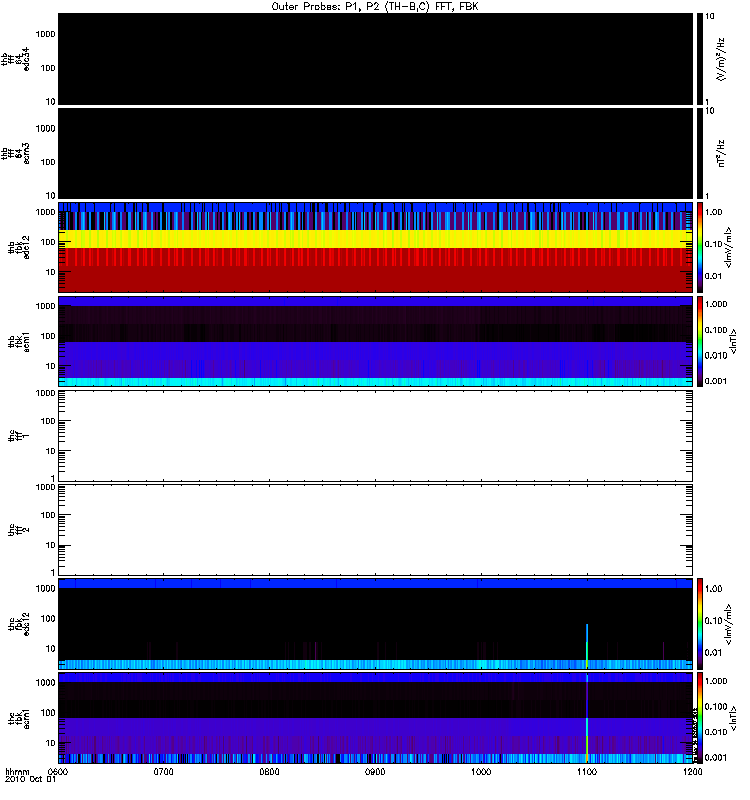
Task: Click the 1000 tick label of thb fbk edc12
Action: pyautogui.click(x=46, y=212)
